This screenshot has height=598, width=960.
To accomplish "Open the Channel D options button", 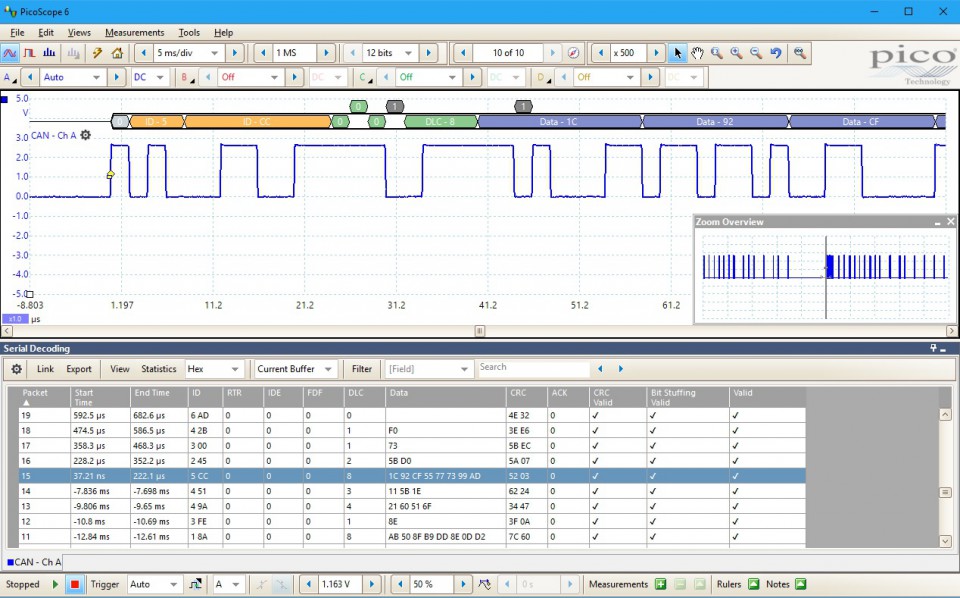I will [x=543, y=77].
